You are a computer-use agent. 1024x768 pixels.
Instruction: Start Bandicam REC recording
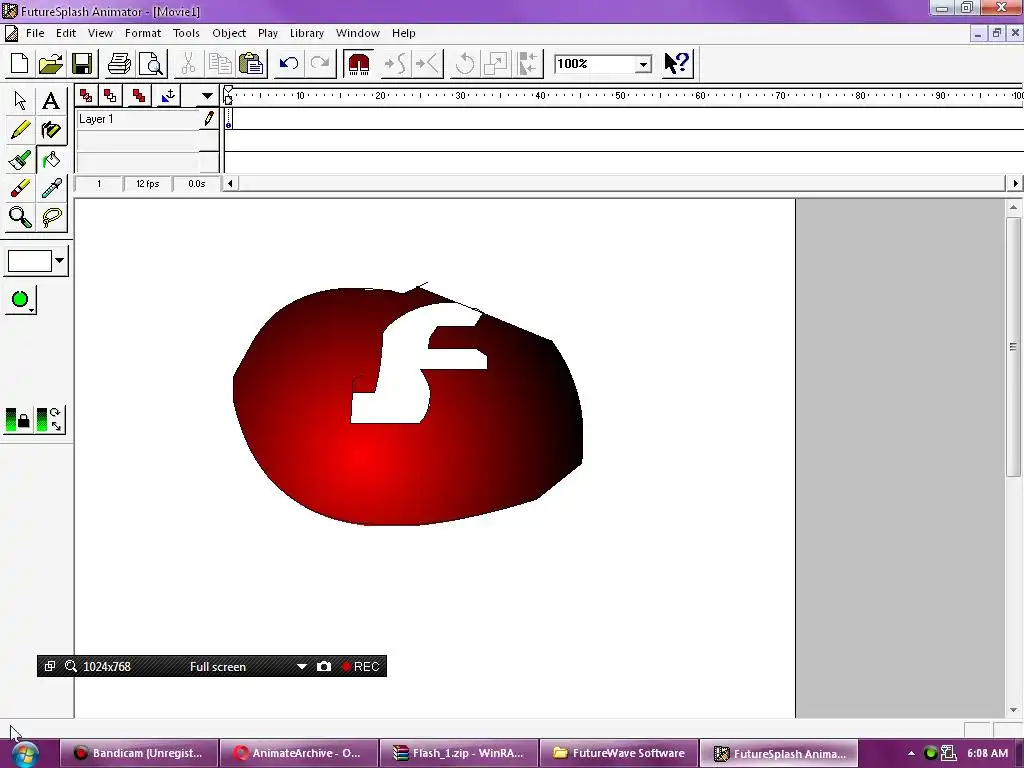361,667
